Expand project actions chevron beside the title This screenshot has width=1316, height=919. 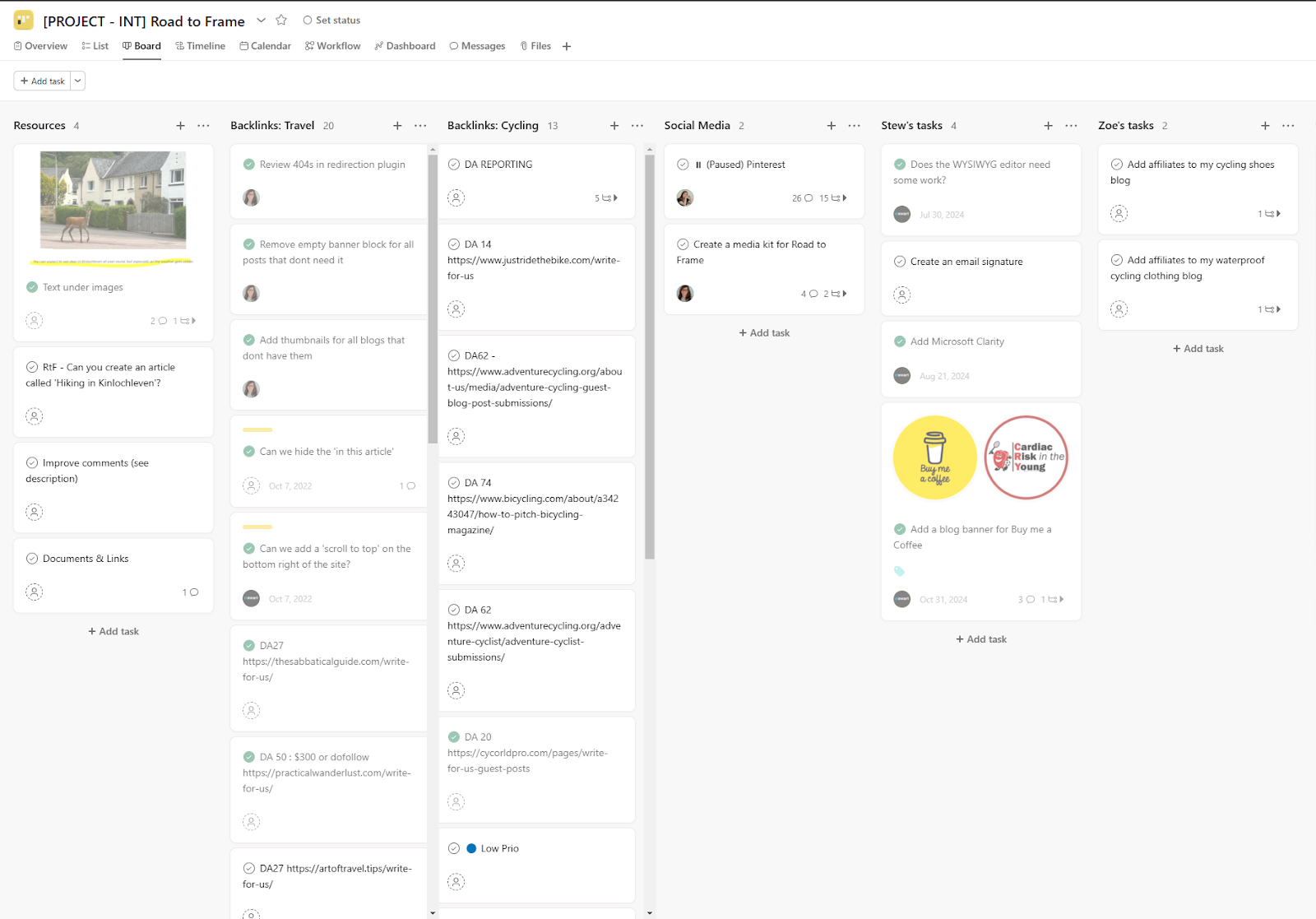click(x=262, y=21)
